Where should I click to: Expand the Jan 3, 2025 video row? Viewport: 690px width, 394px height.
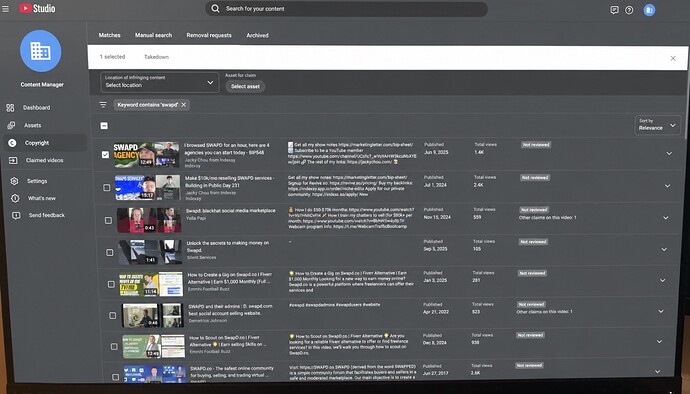(x=662, y=280)
